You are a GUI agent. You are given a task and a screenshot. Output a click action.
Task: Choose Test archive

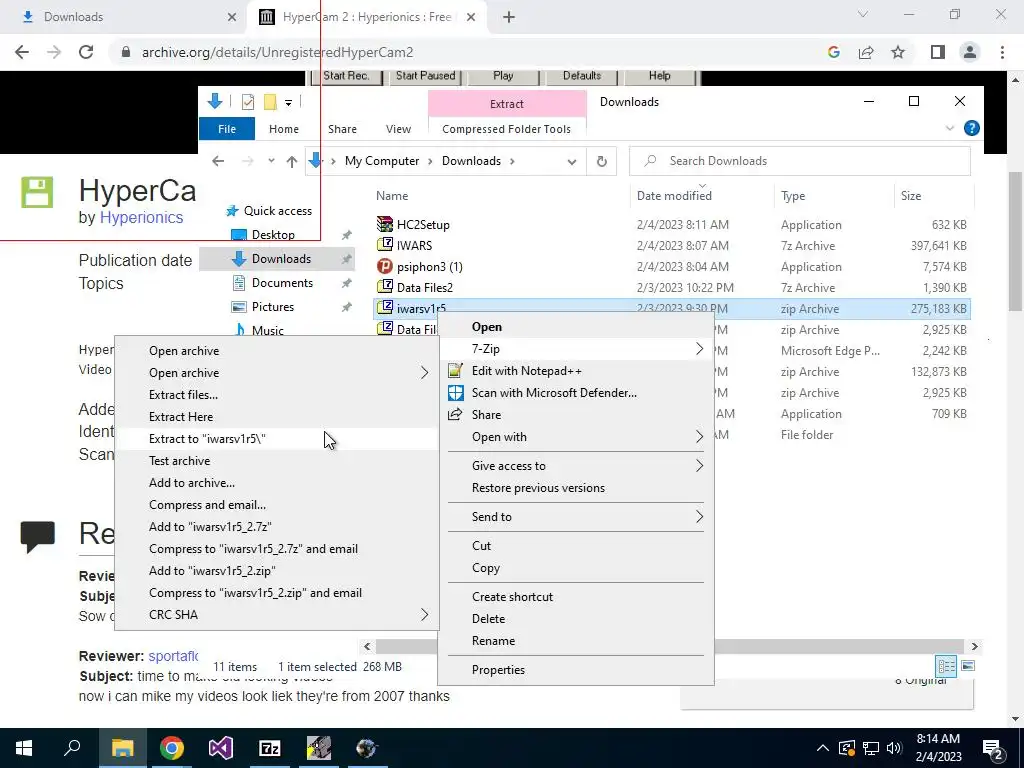click(x=276, y=460)
